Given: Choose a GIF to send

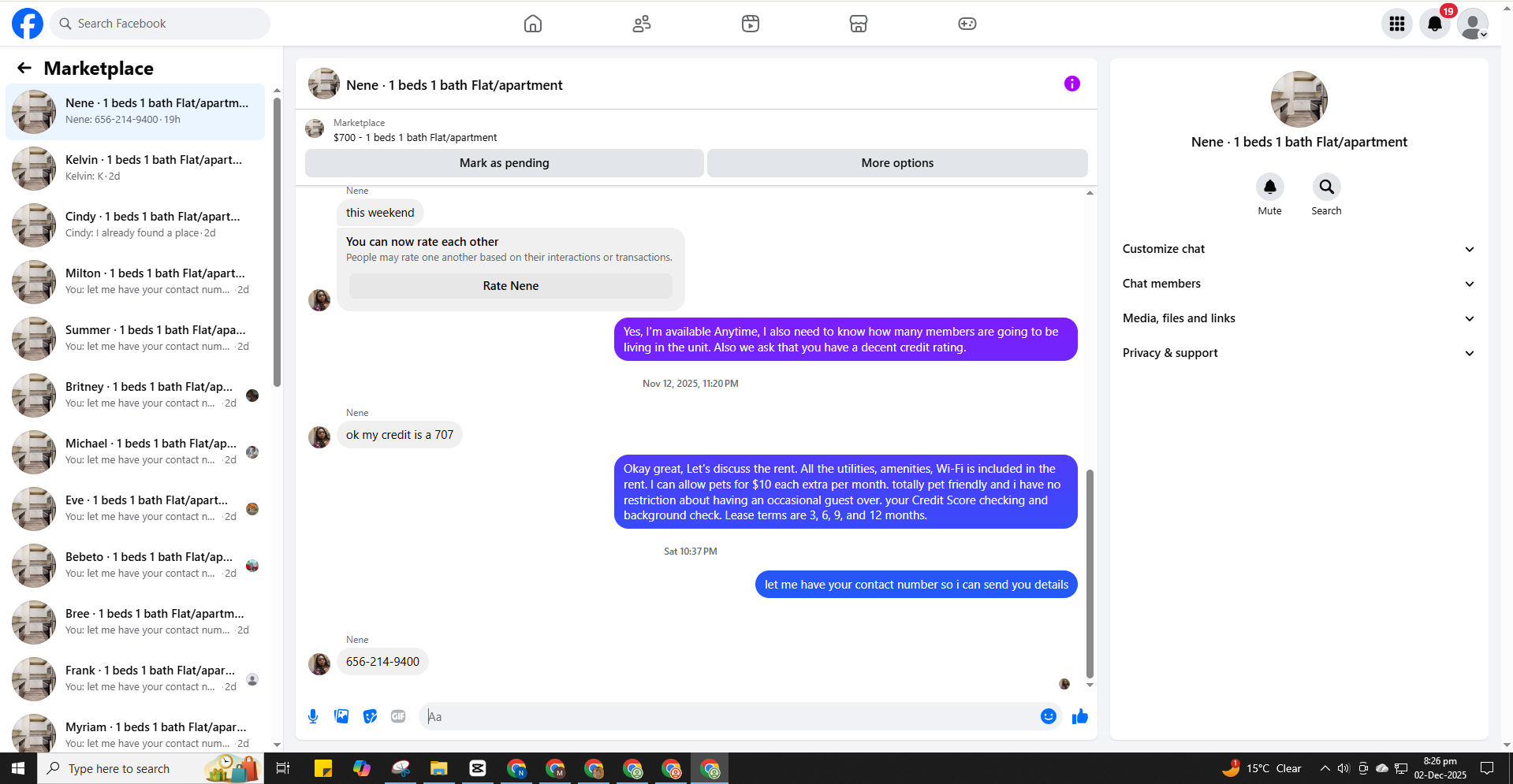Looking at the screenshot, I should [398, 716].
